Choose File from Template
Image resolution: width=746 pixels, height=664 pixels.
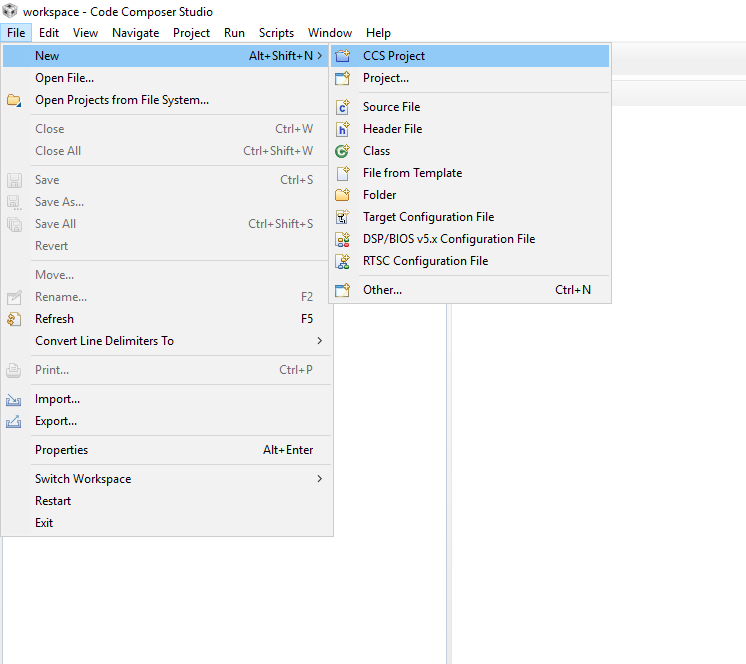coord(412,173)
